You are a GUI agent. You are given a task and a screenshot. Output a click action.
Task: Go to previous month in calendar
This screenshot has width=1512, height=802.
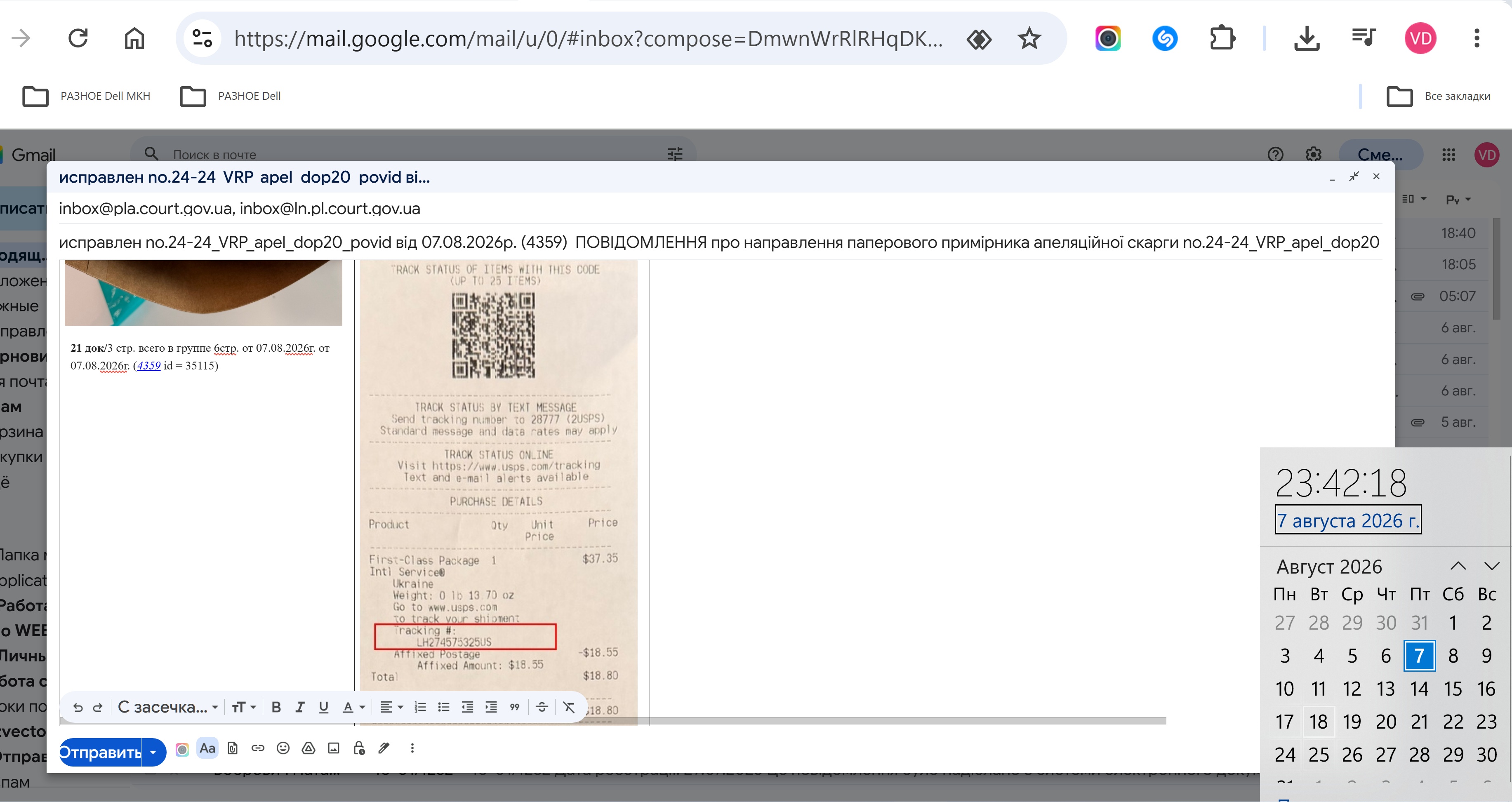click(x=1458, y=566)
